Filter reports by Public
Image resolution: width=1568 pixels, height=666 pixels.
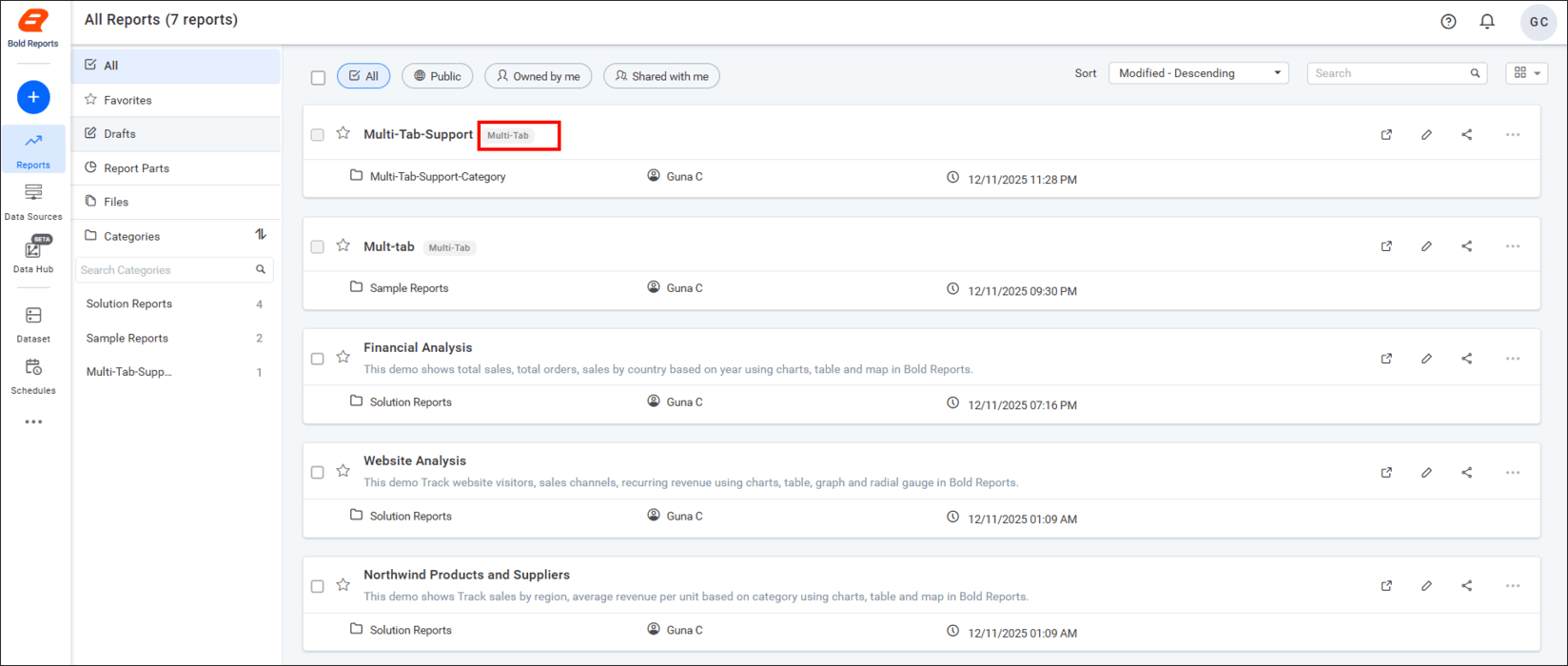tap(437, 76)
